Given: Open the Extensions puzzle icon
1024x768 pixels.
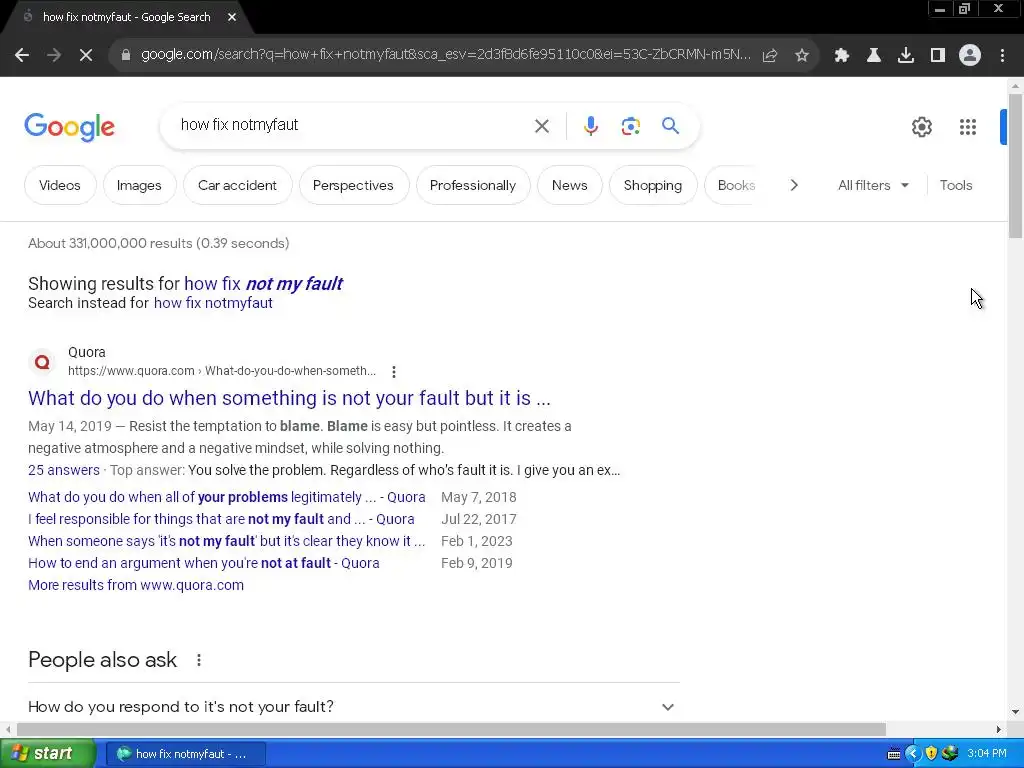Looking at the screenshot, I should 842,56.
